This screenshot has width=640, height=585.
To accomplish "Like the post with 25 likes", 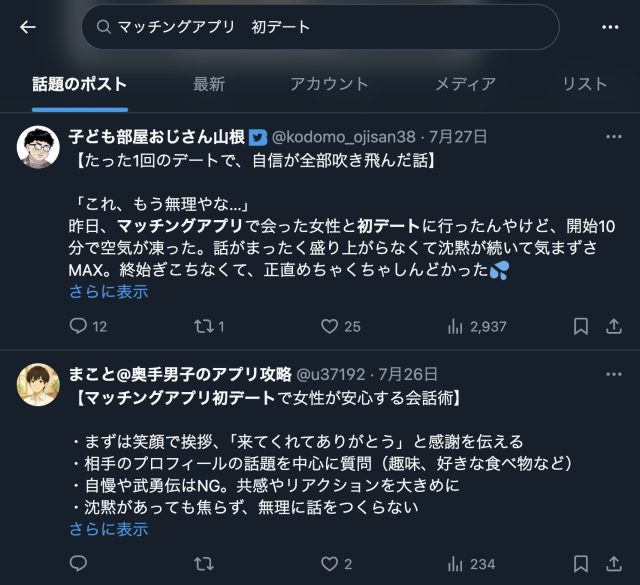I will pyautogui.click(x=330, y=326).
